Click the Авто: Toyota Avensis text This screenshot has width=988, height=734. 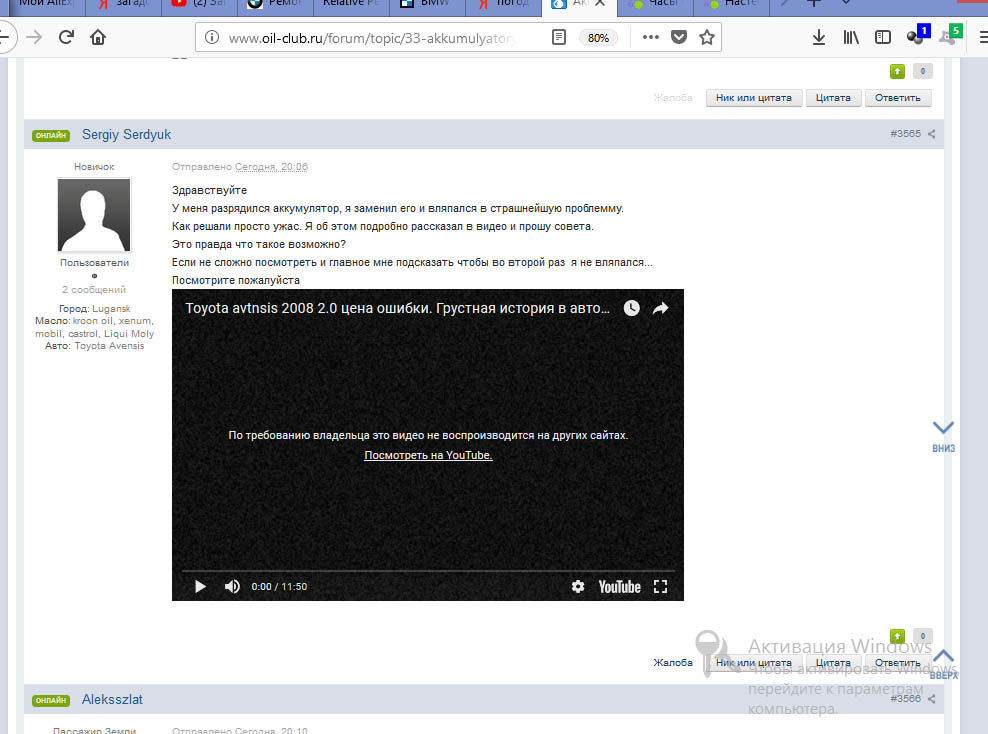pyautogui.click(x=95, y=345)
